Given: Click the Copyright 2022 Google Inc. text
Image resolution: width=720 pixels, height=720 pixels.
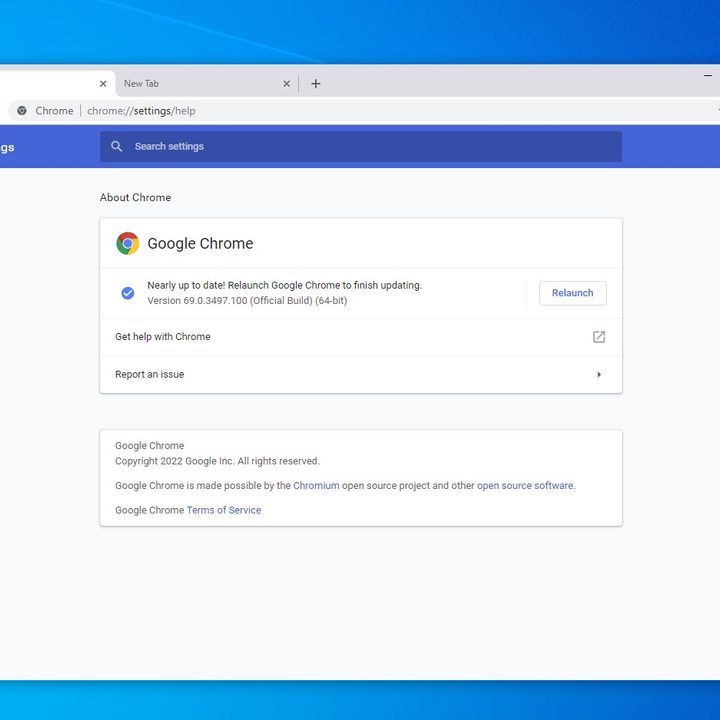Looking at the screenshot, I should pos(217,461).
